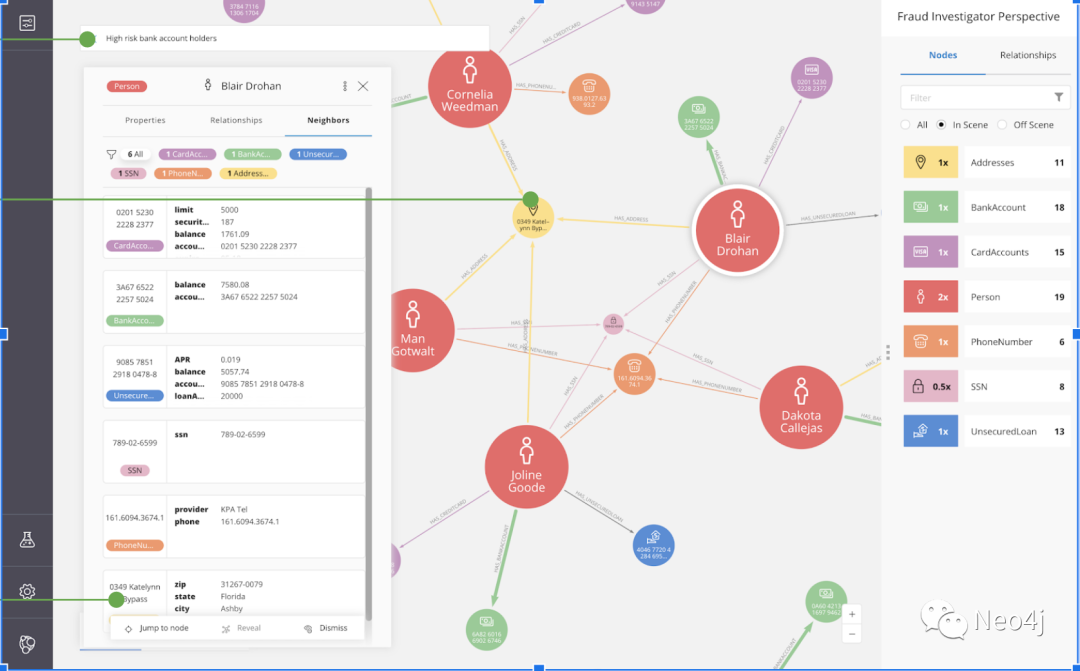
Task: Click the yellow 0349 Katelynn address node
Action: [x=533, y=219]
